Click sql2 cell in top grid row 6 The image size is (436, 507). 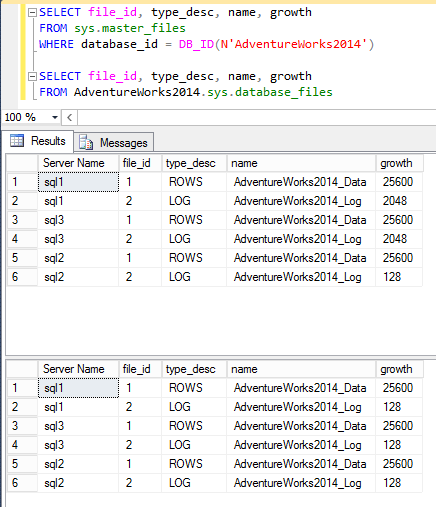click(x=78, y=277)
